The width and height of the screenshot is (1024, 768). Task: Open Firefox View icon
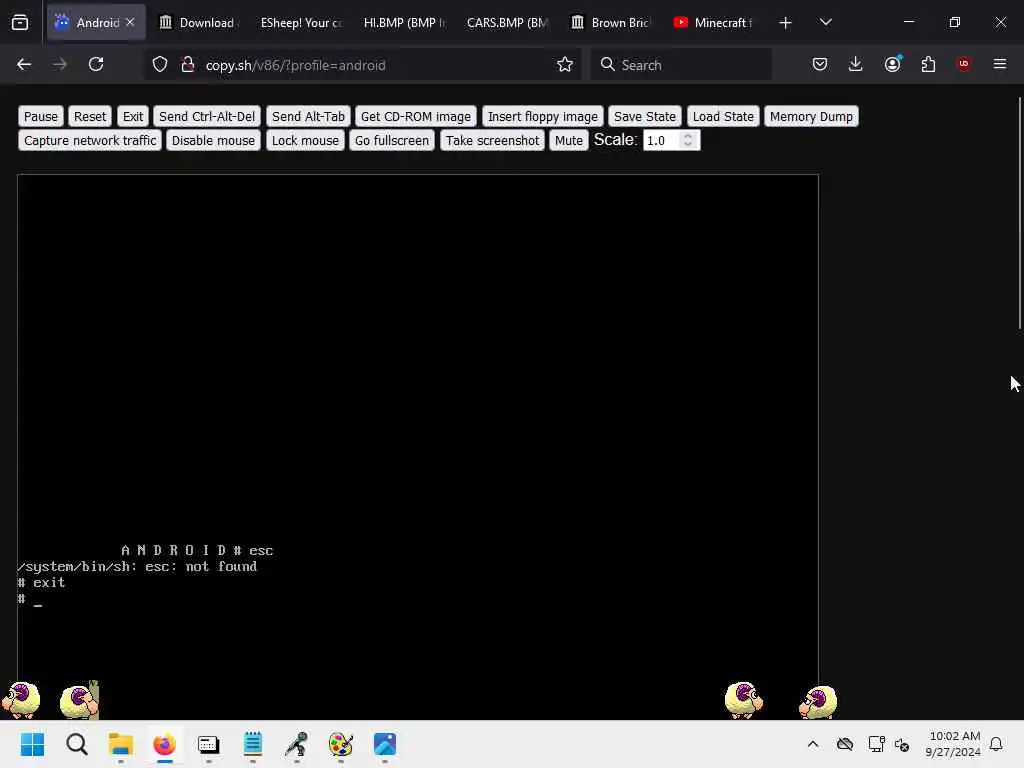click(20, 22)
